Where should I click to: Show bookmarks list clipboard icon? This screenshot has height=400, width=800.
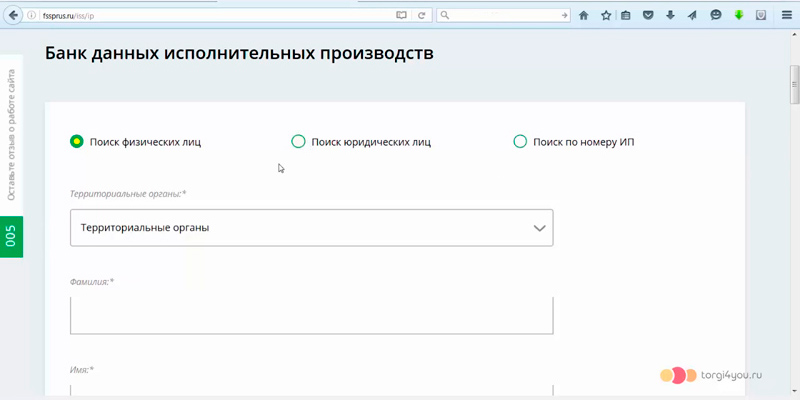tap(626, 16)
